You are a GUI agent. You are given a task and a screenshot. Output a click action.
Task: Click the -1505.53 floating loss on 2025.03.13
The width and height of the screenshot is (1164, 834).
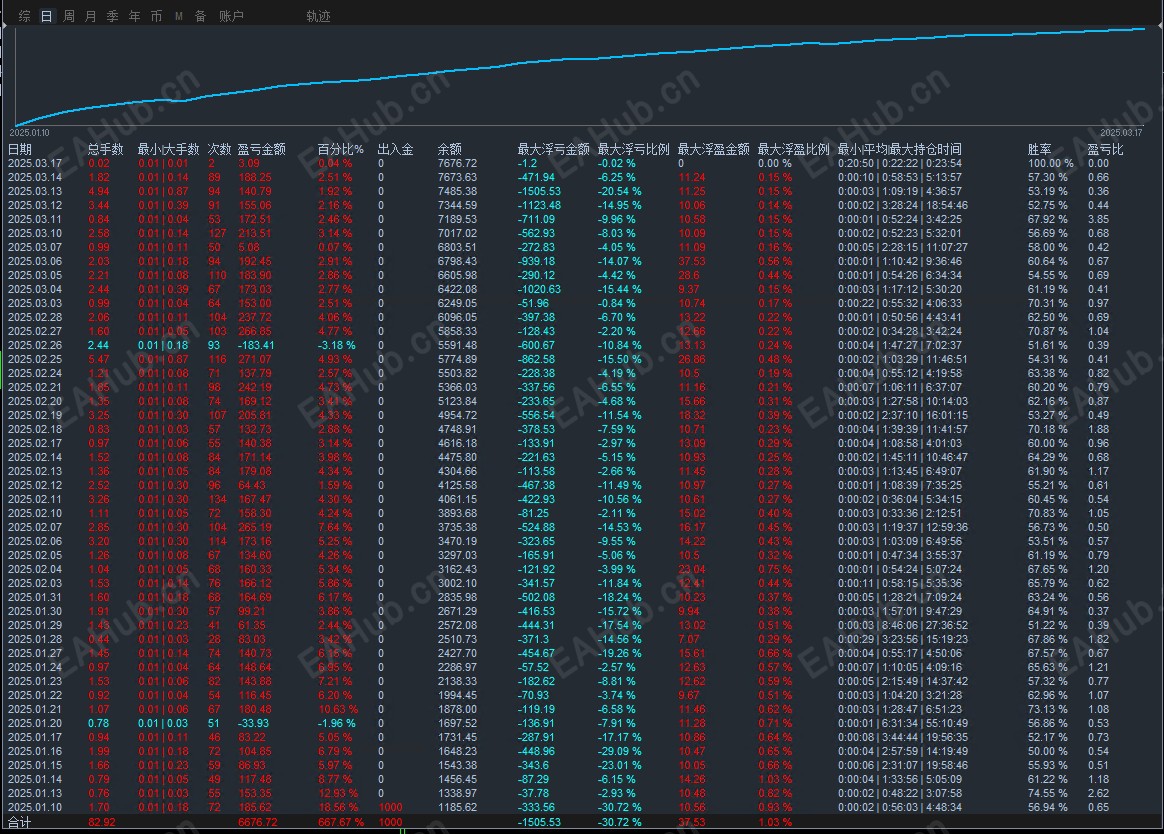tap(539, 192)
